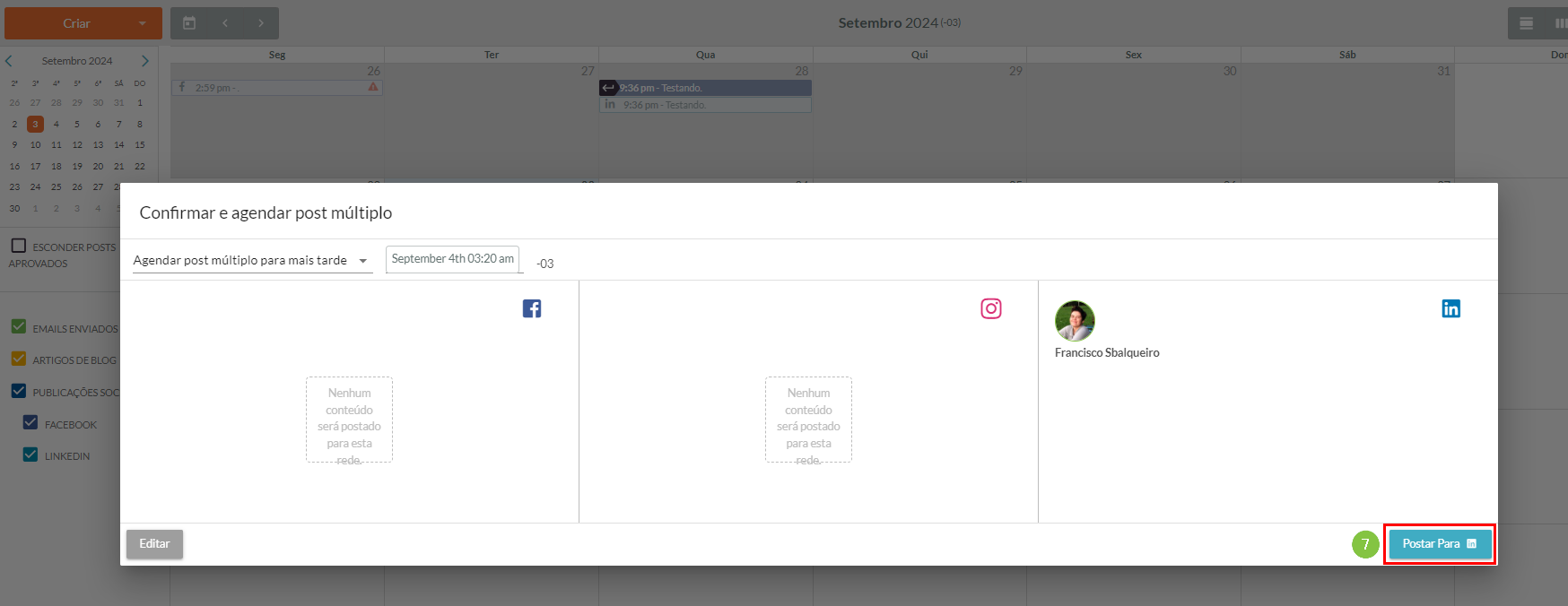
Task: Open the 2:59 pm Facebook post event
Action: (276, 88)
